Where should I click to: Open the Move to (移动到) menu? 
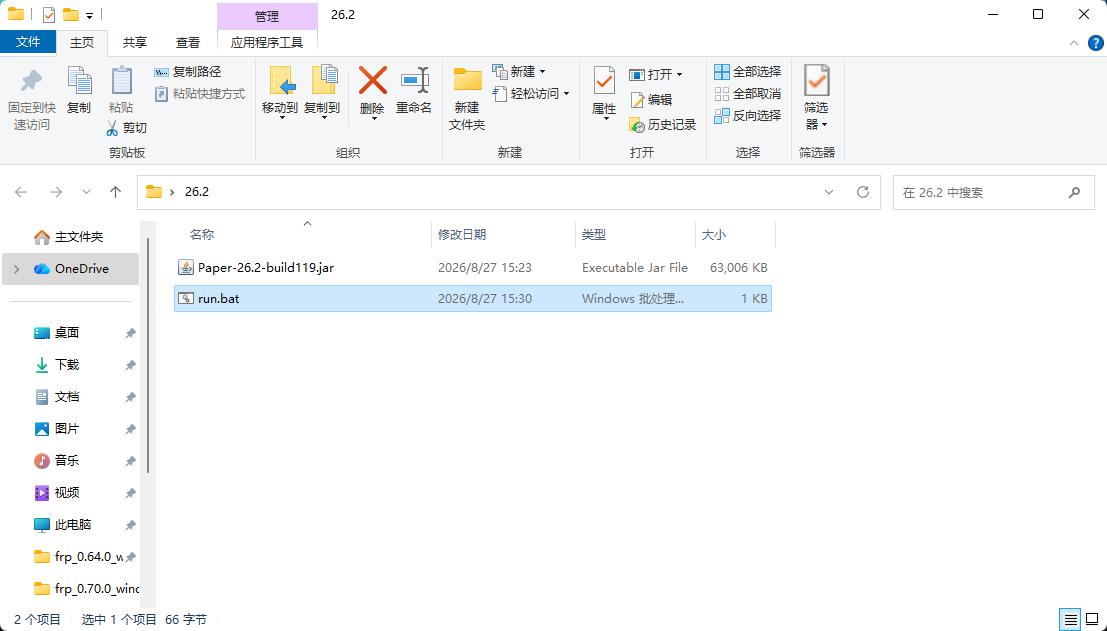[x=280, y=92]
